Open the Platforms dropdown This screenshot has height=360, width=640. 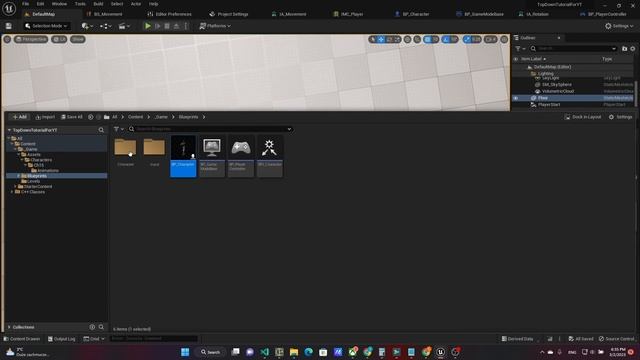tap(215, 26)
